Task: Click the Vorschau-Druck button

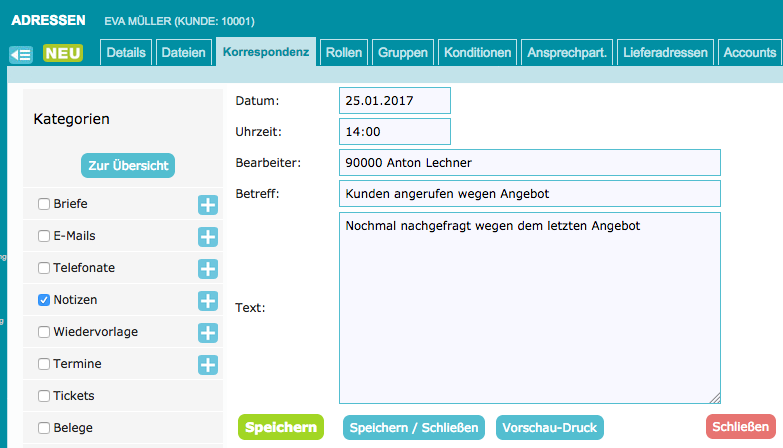Action: (550, 428)
